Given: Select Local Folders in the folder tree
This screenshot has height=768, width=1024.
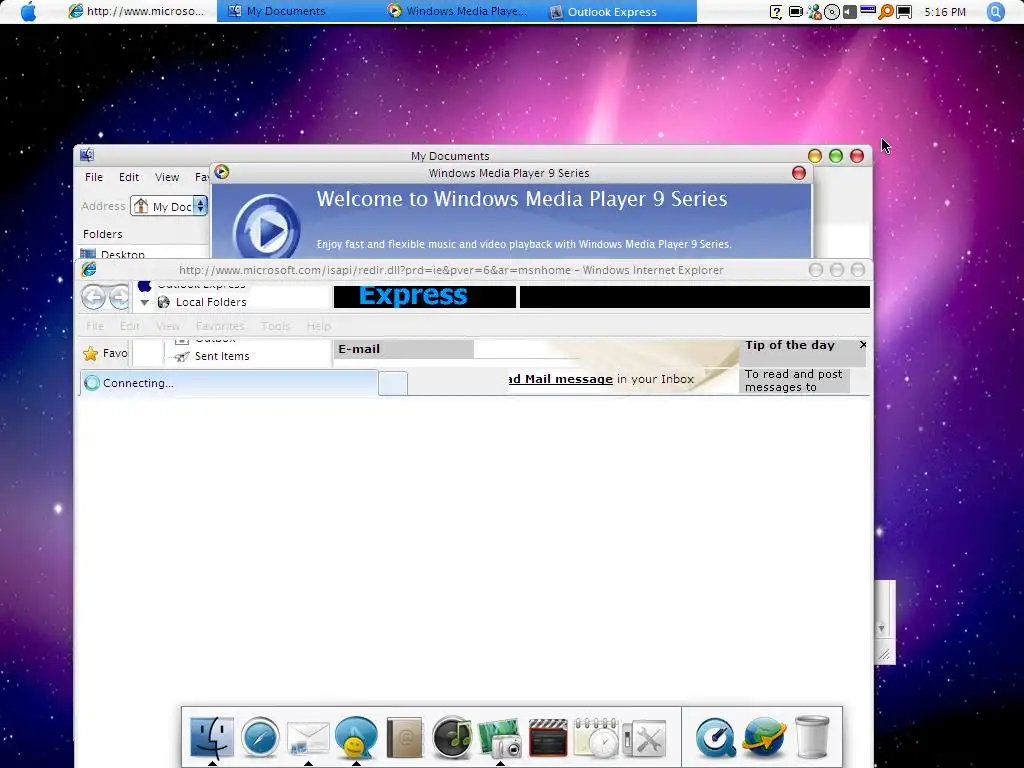Looking at the screenshot, I should pos(211,302).
